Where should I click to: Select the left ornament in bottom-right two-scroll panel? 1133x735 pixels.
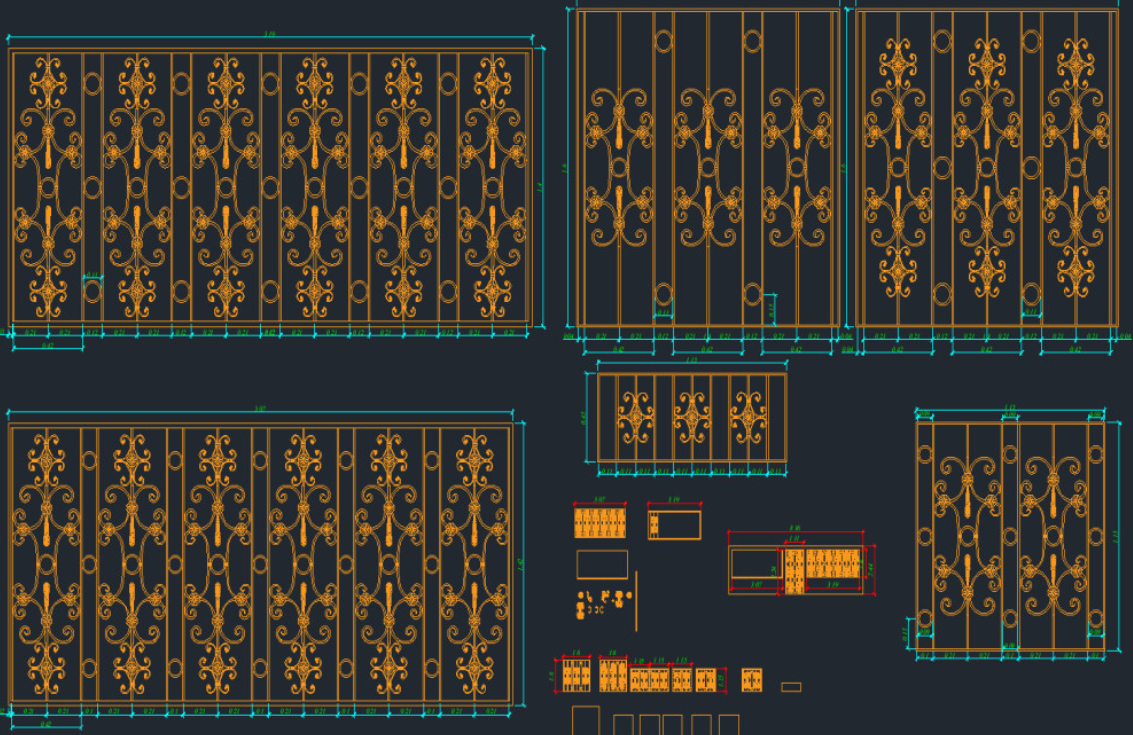[967, 536]
